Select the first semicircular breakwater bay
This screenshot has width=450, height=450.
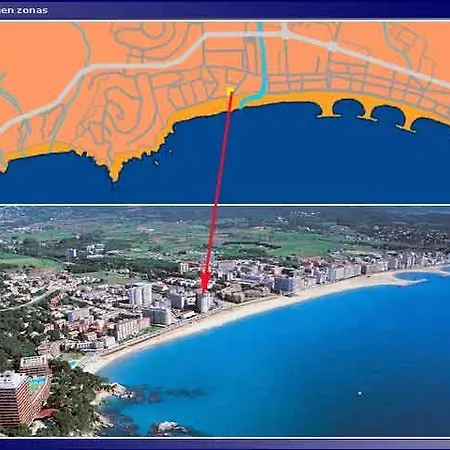click(x=349, y=108)
